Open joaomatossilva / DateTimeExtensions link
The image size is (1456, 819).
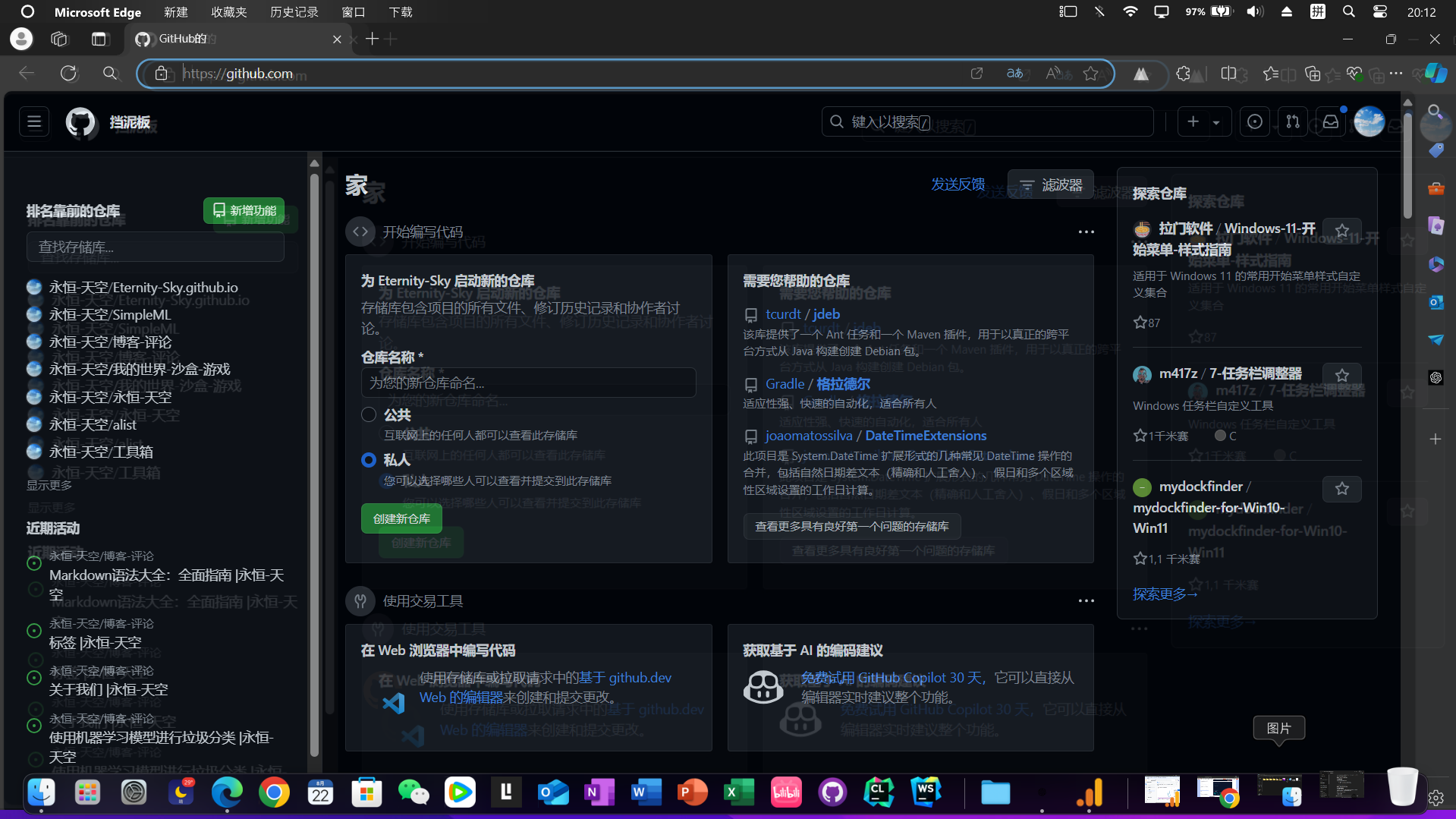(876, 436)
